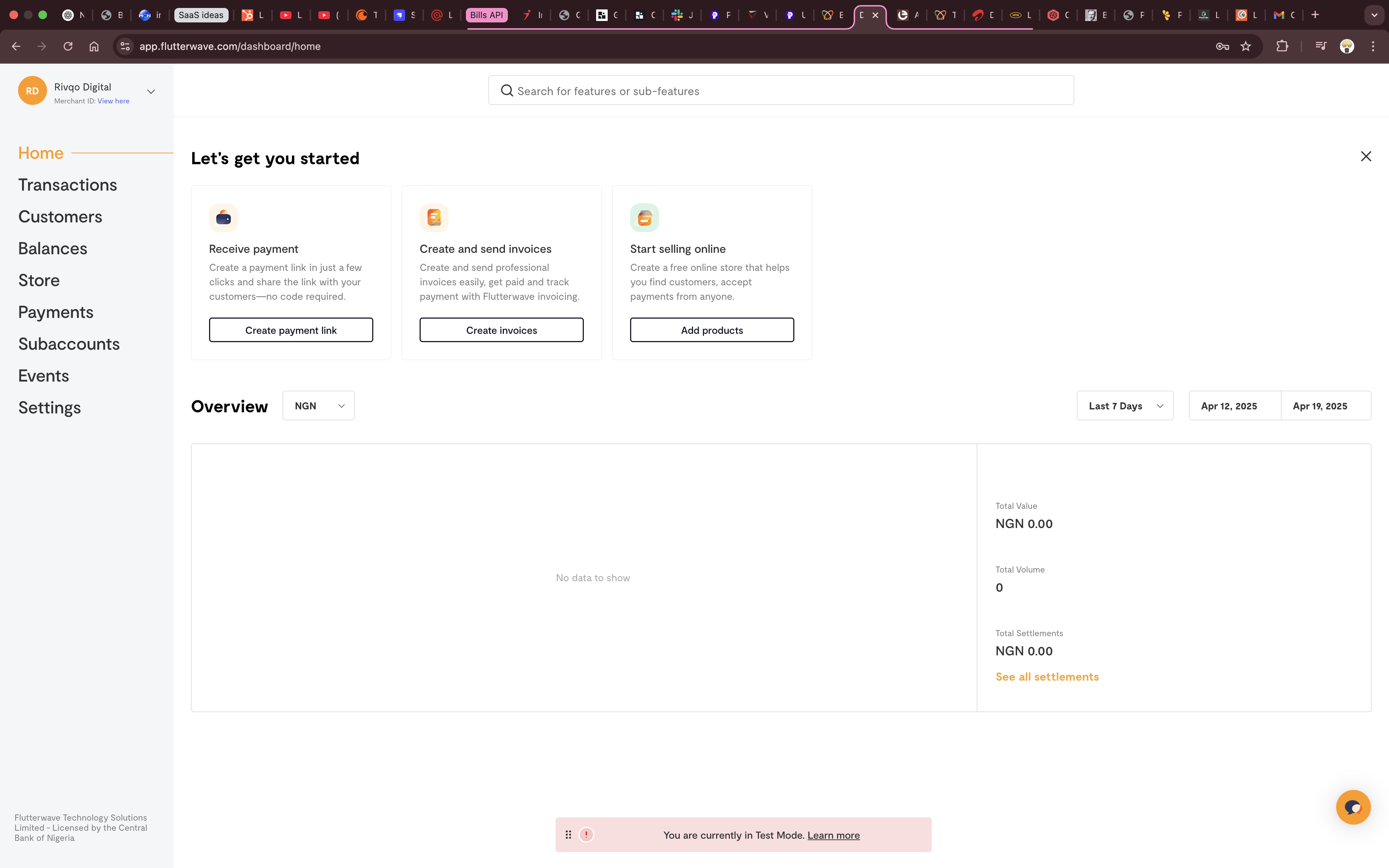Click the Create and send invoices icon

click(434, 218)
